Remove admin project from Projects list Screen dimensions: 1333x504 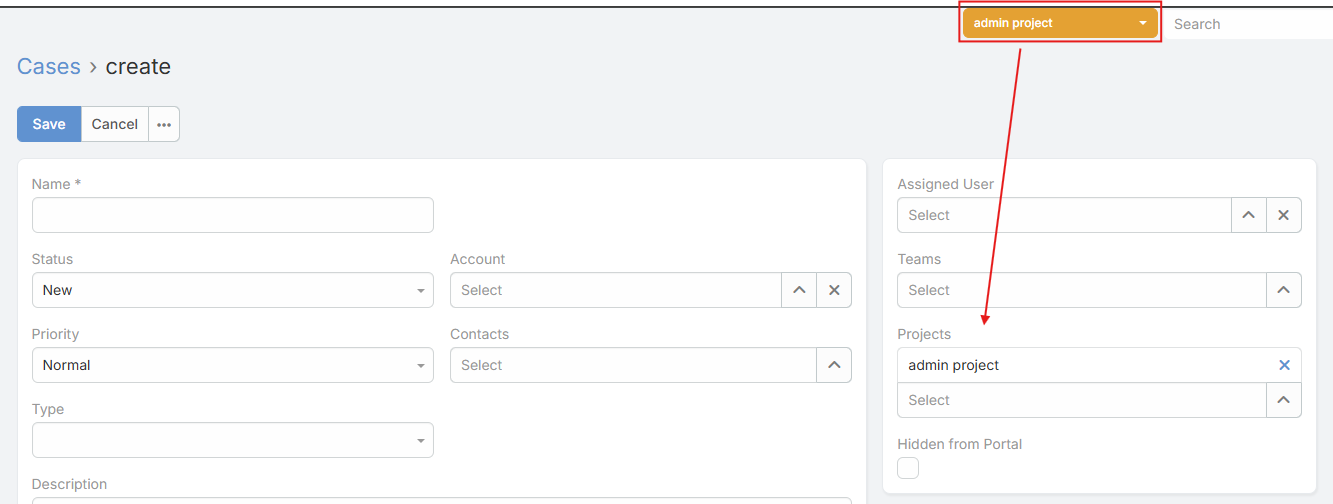(1284, 365)
